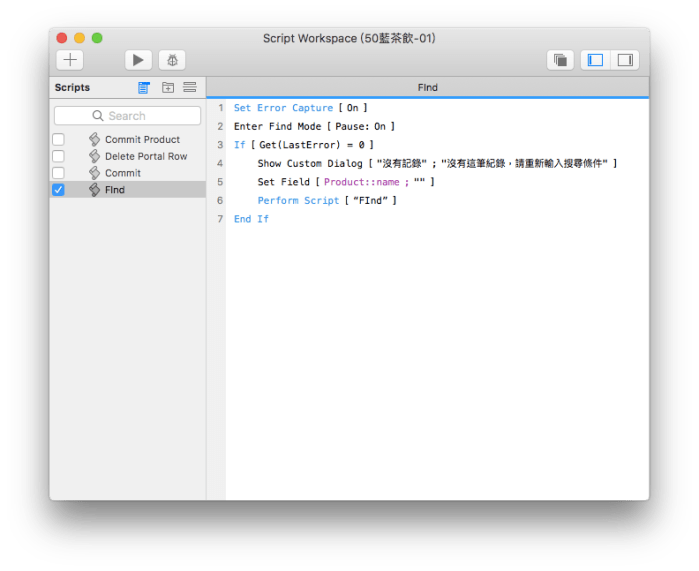Run the script with the play button

coord(138,60)
